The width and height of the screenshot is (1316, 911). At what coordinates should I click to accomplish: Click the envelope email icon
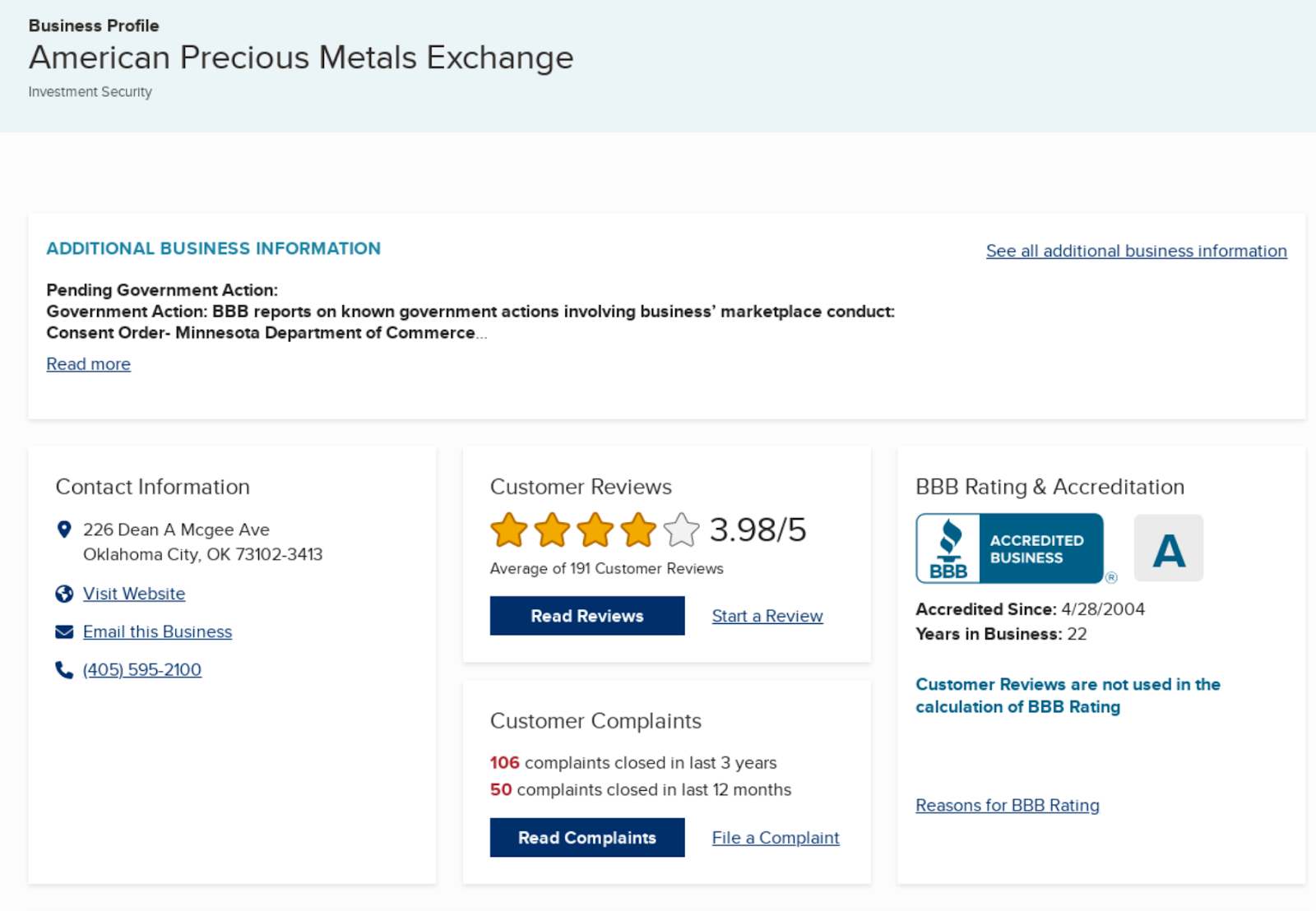coord(64,631)
